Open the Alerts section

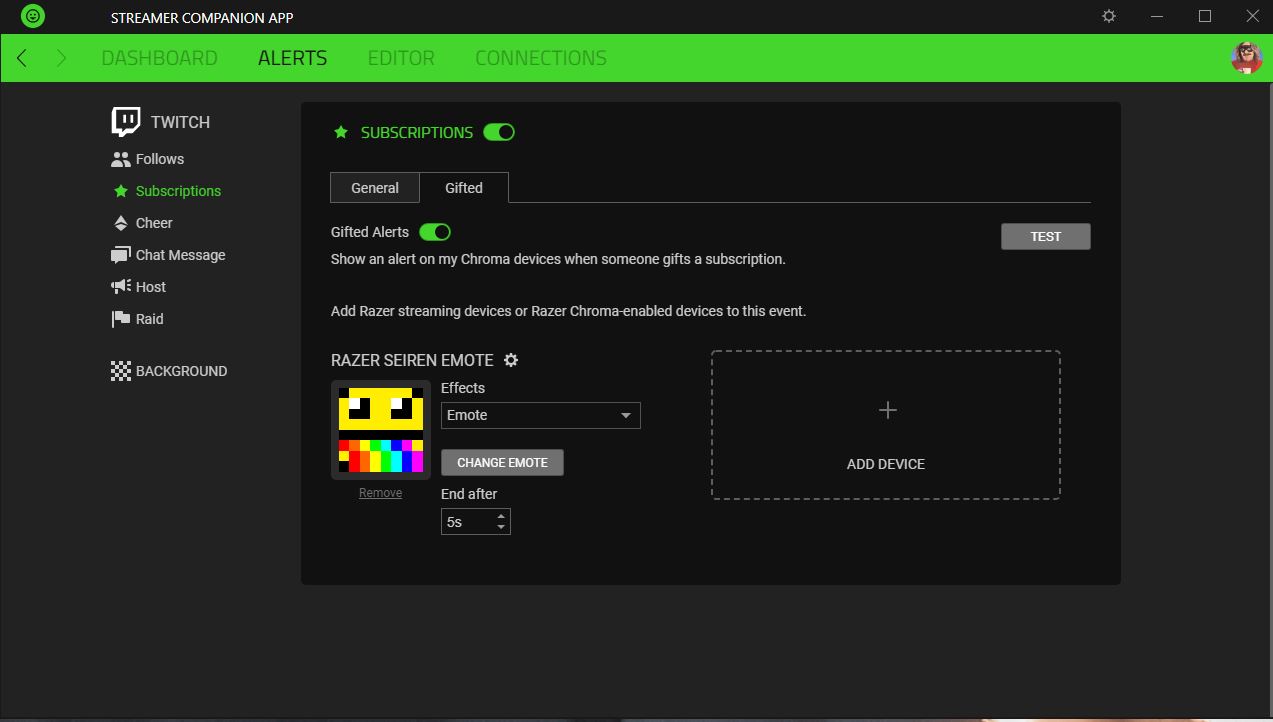(293, 58)
